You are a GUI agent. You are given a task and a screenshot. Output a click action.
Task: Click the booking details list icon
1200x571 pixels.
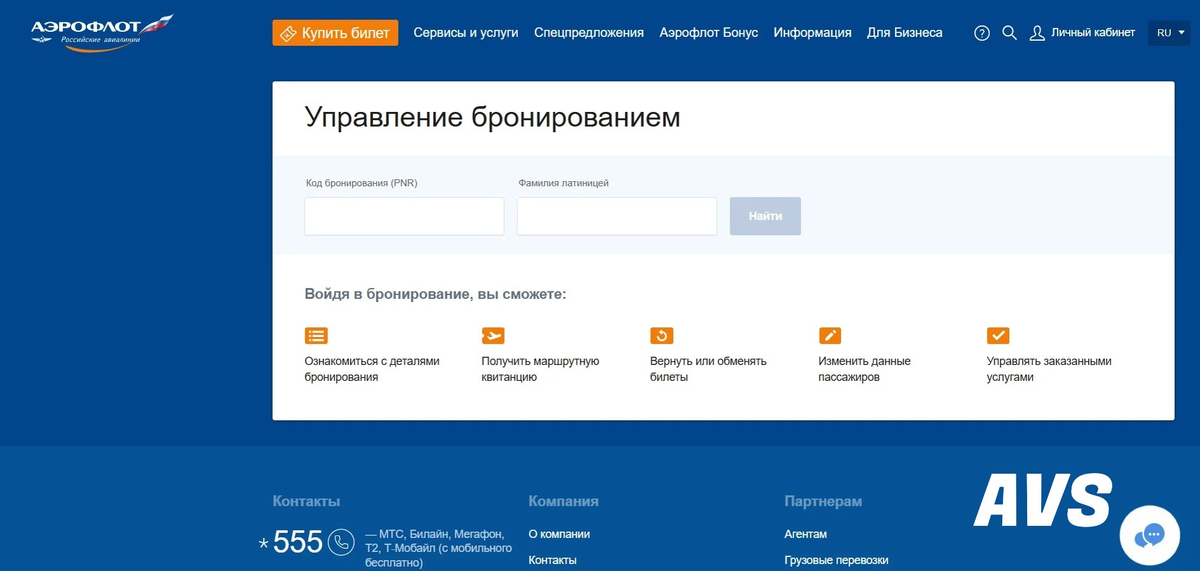point(316,336)
